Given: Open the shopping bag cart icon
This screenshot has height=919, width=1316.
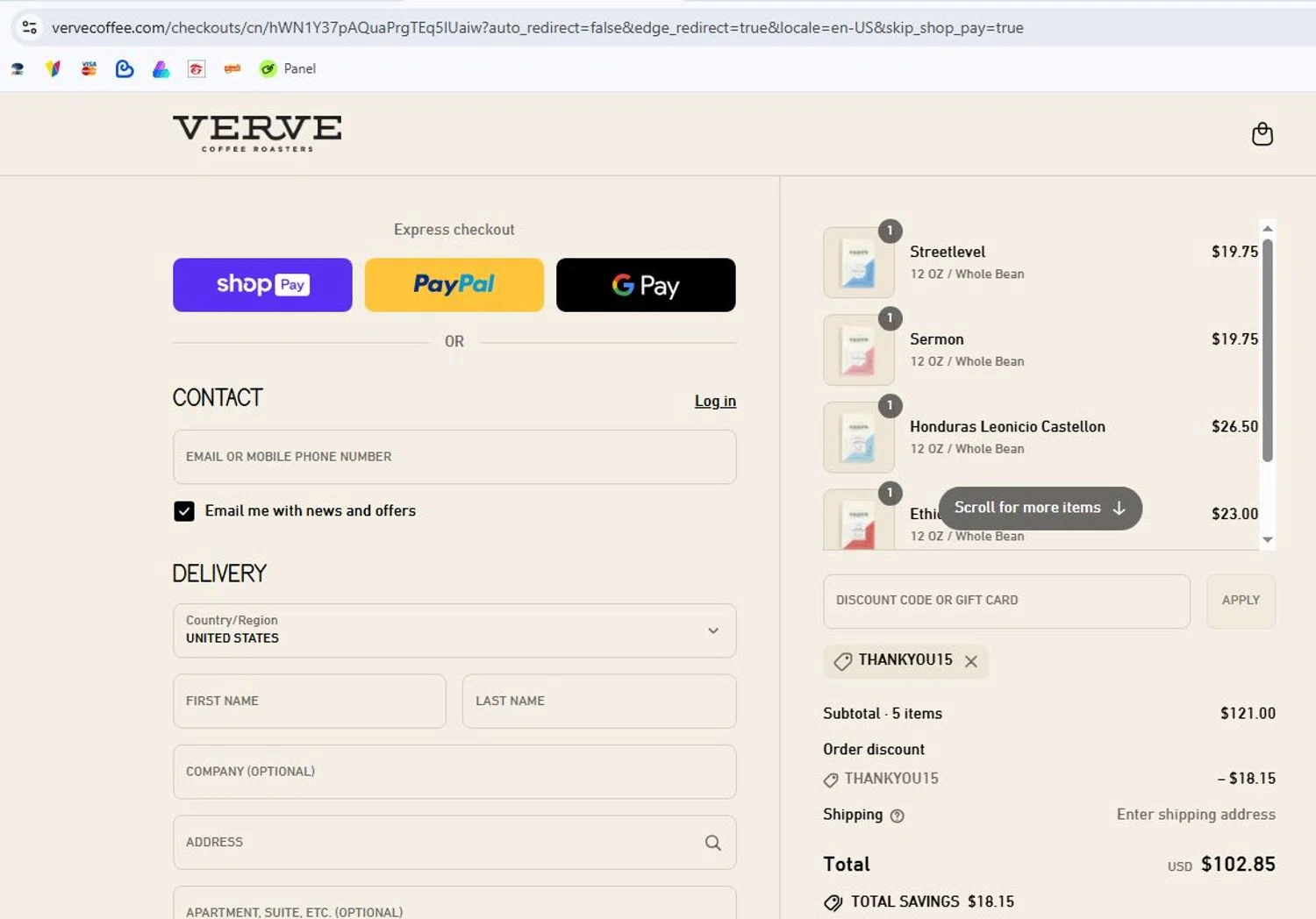Looking at the screenshot, I should [1262, 134].
